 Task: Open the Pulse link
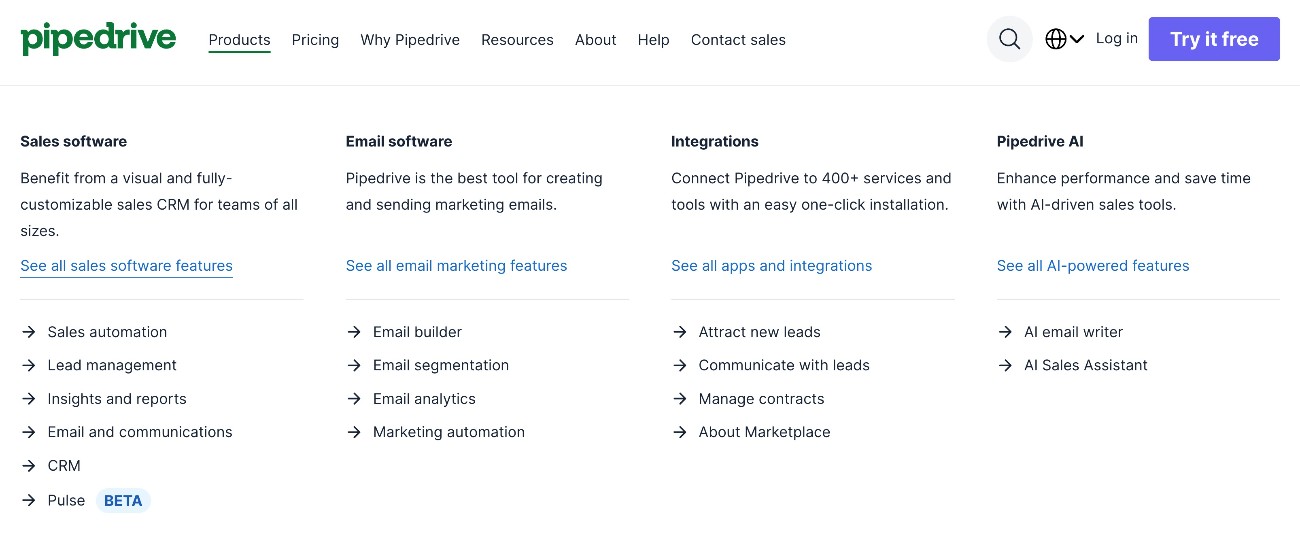pos(66,500)
